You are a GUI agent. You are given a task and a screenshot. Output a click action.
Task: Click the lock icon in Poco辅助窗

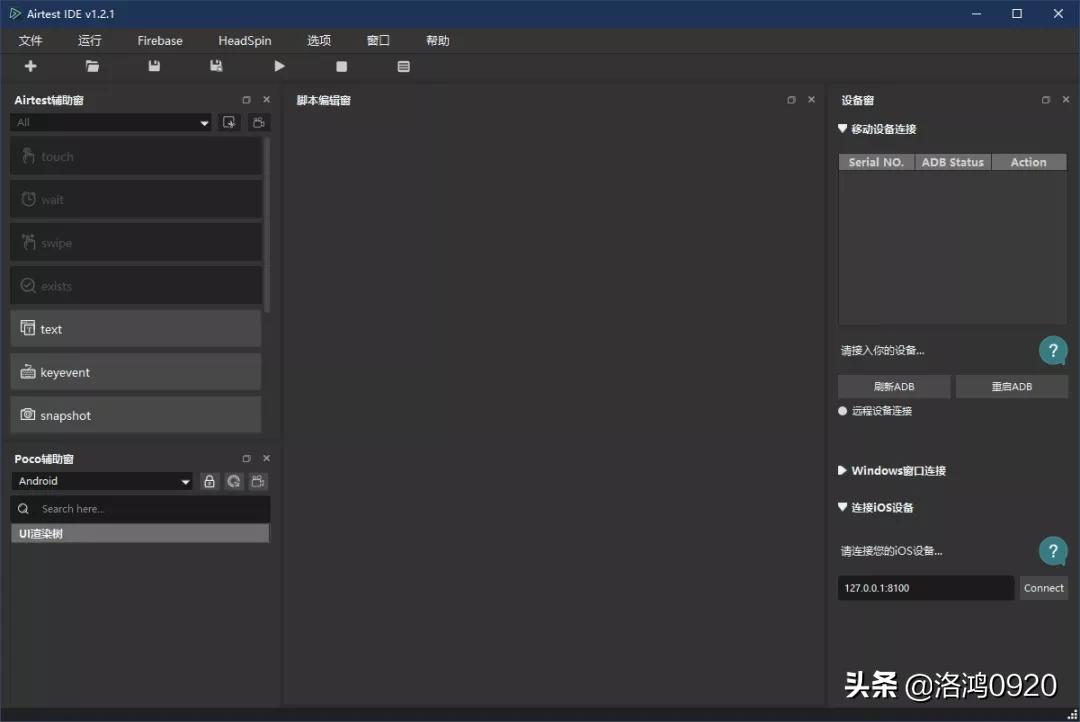(209, 481)
